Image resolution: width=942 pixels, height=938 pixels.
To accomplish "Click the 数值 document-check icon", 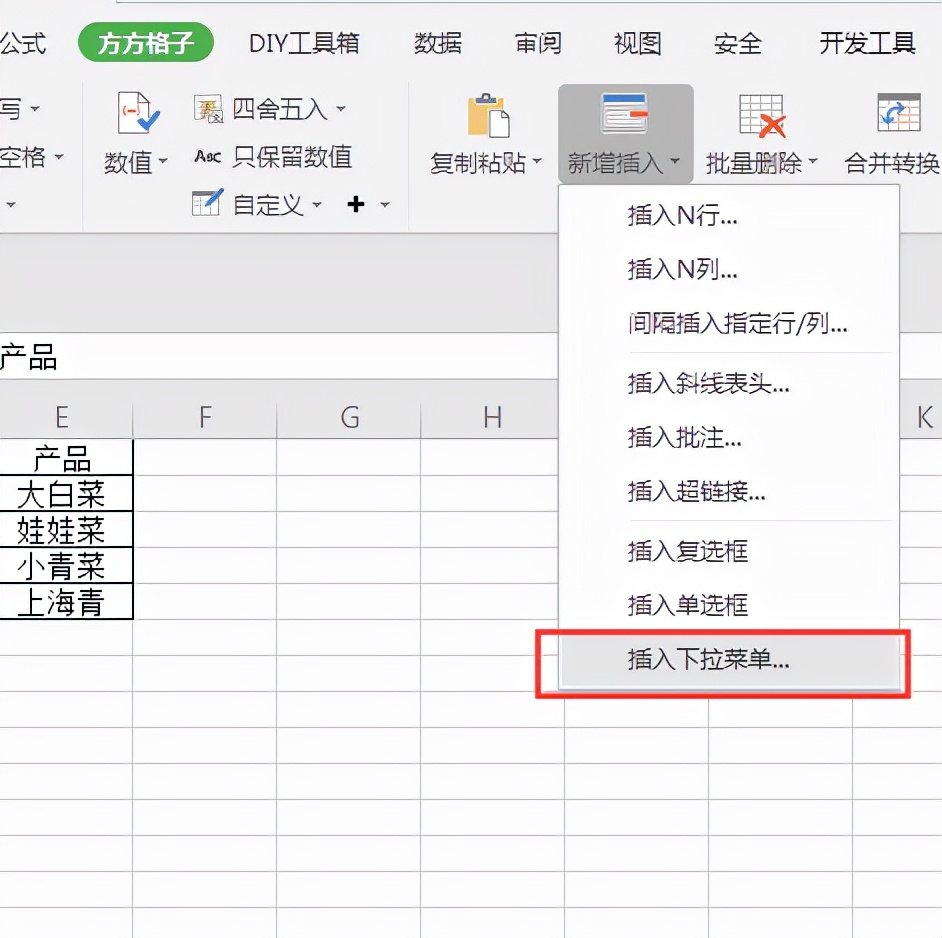I will pyautogui.click(x=138, y=112).
